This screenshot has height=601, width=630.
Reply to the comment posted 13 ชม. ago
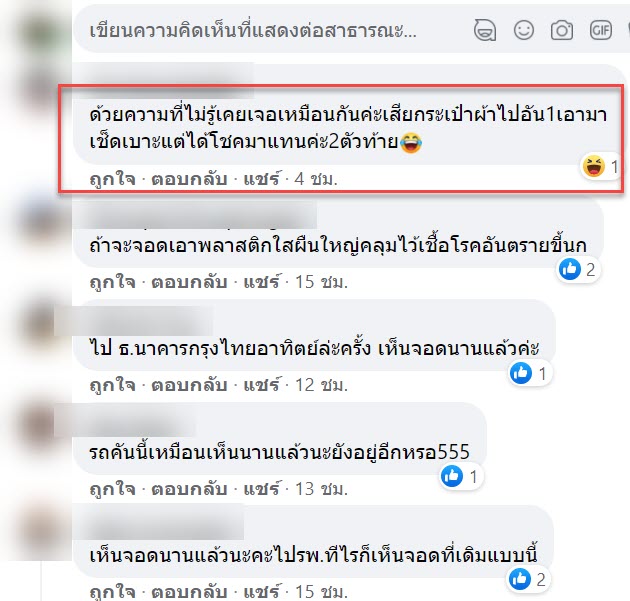tap(189, 489)
